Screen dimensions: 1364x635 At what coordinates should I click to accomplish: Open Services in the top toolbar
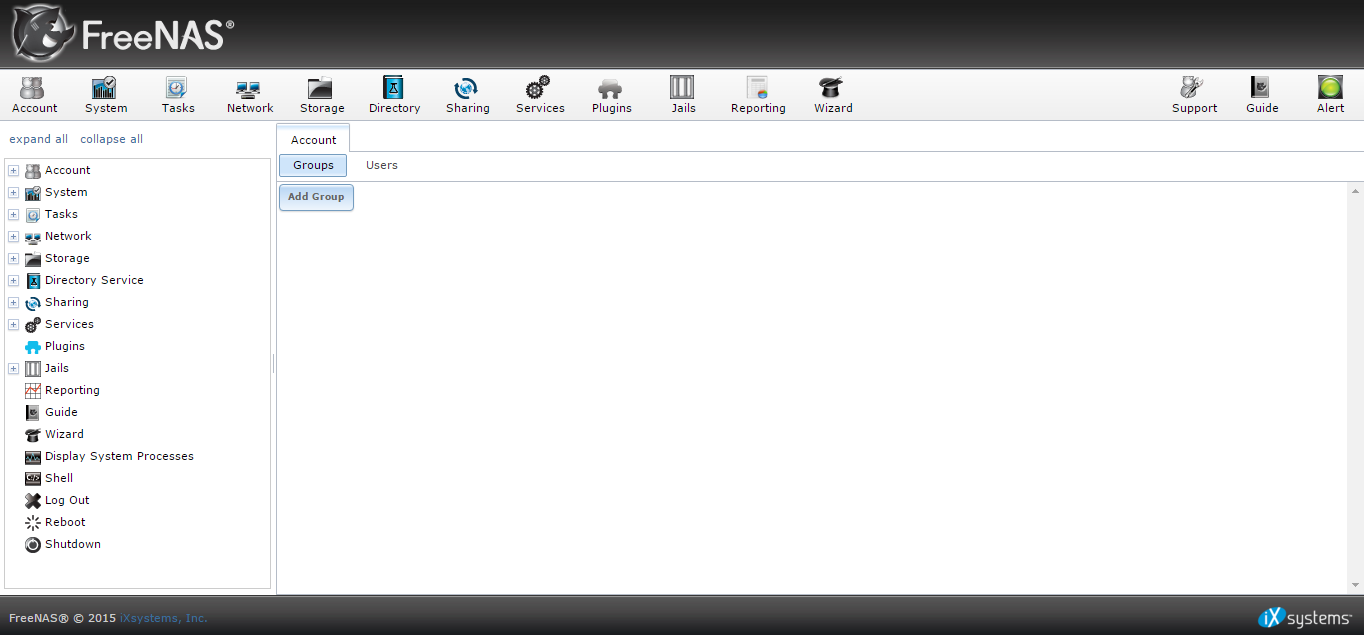540,96
